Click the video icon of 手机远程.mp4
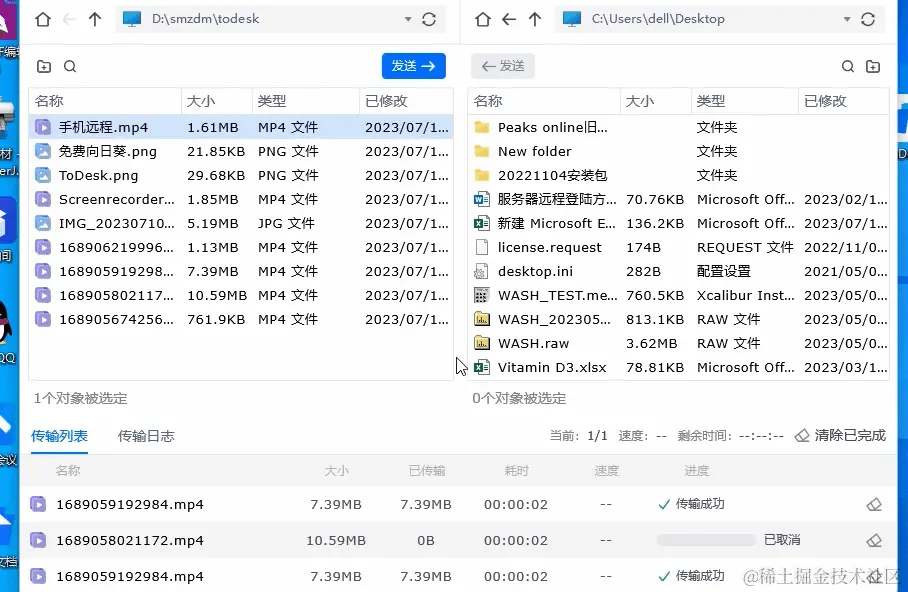Screen dimensions: 908x592 click(43, 127)
